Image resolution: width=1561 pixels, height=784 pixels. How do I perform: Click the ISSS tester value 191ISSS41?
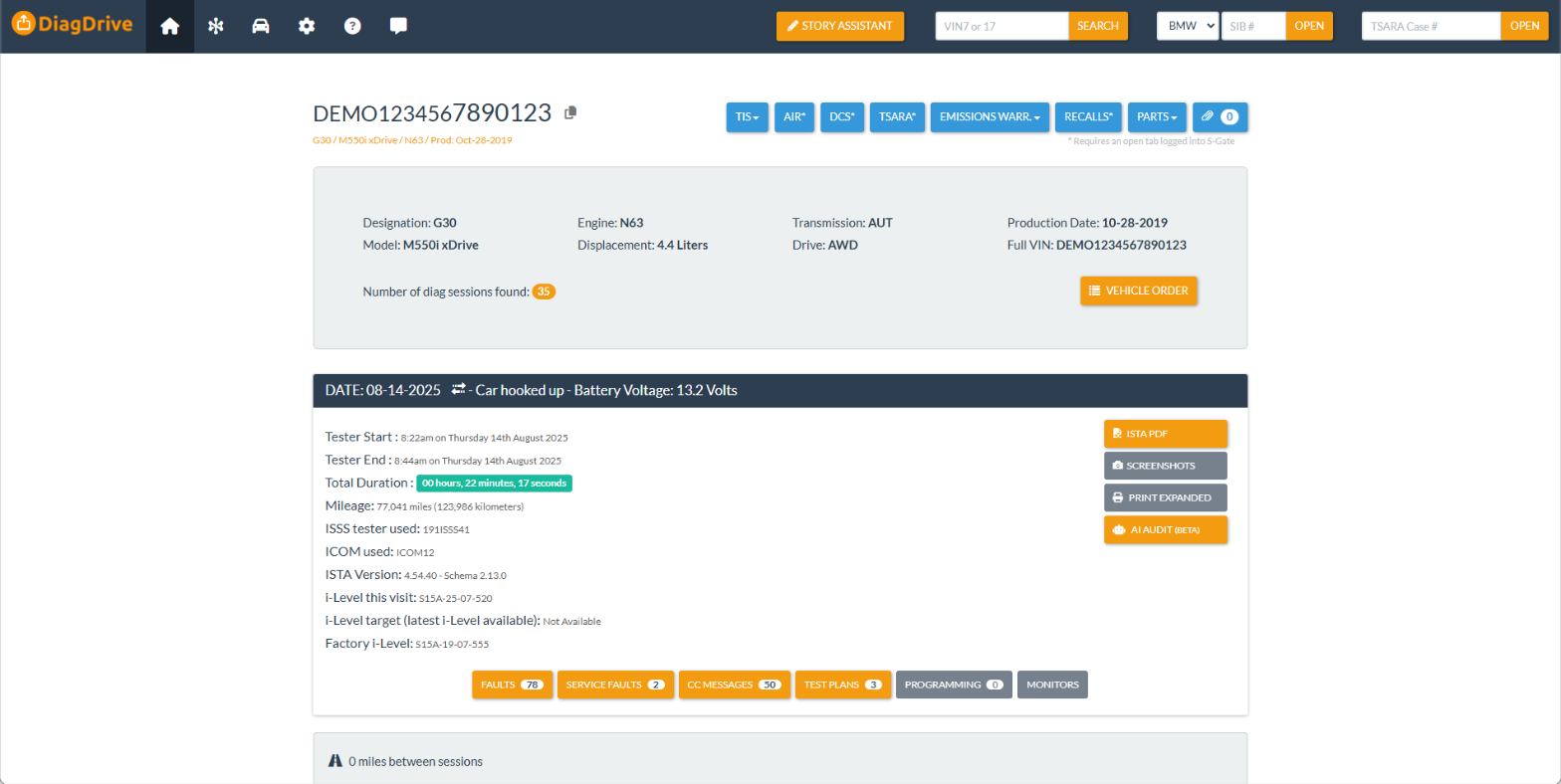click(446, 529)
